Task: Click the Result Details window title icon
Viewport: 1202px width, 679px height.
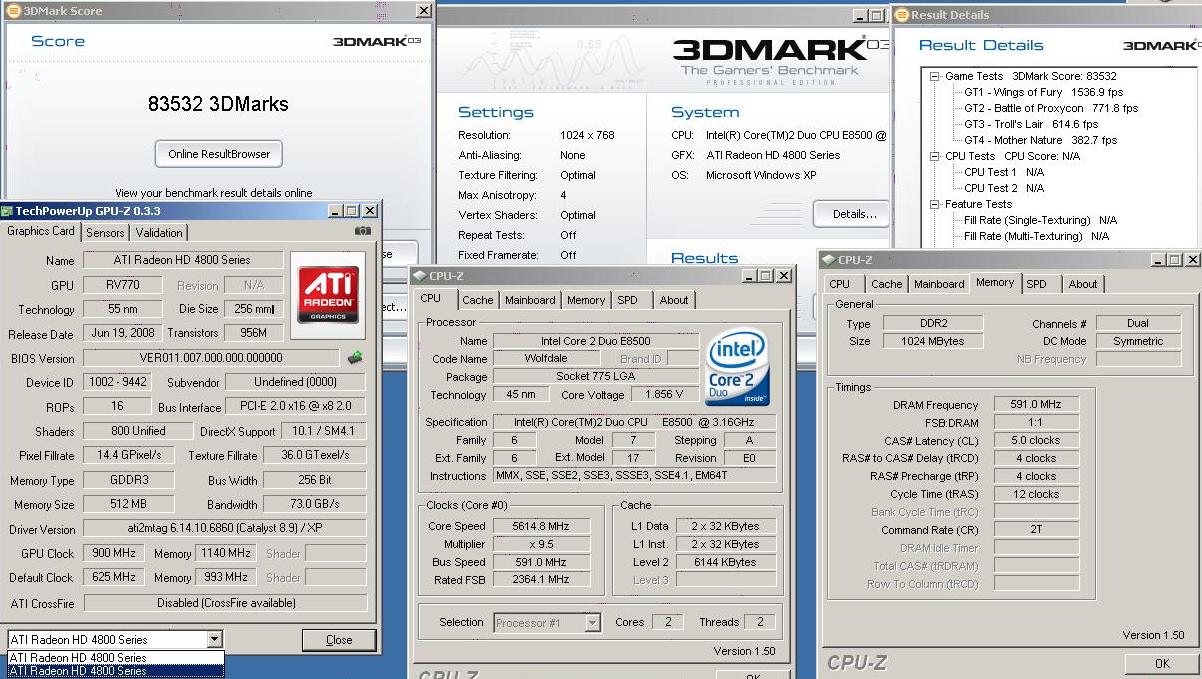Action: click(x=901, y=15)
